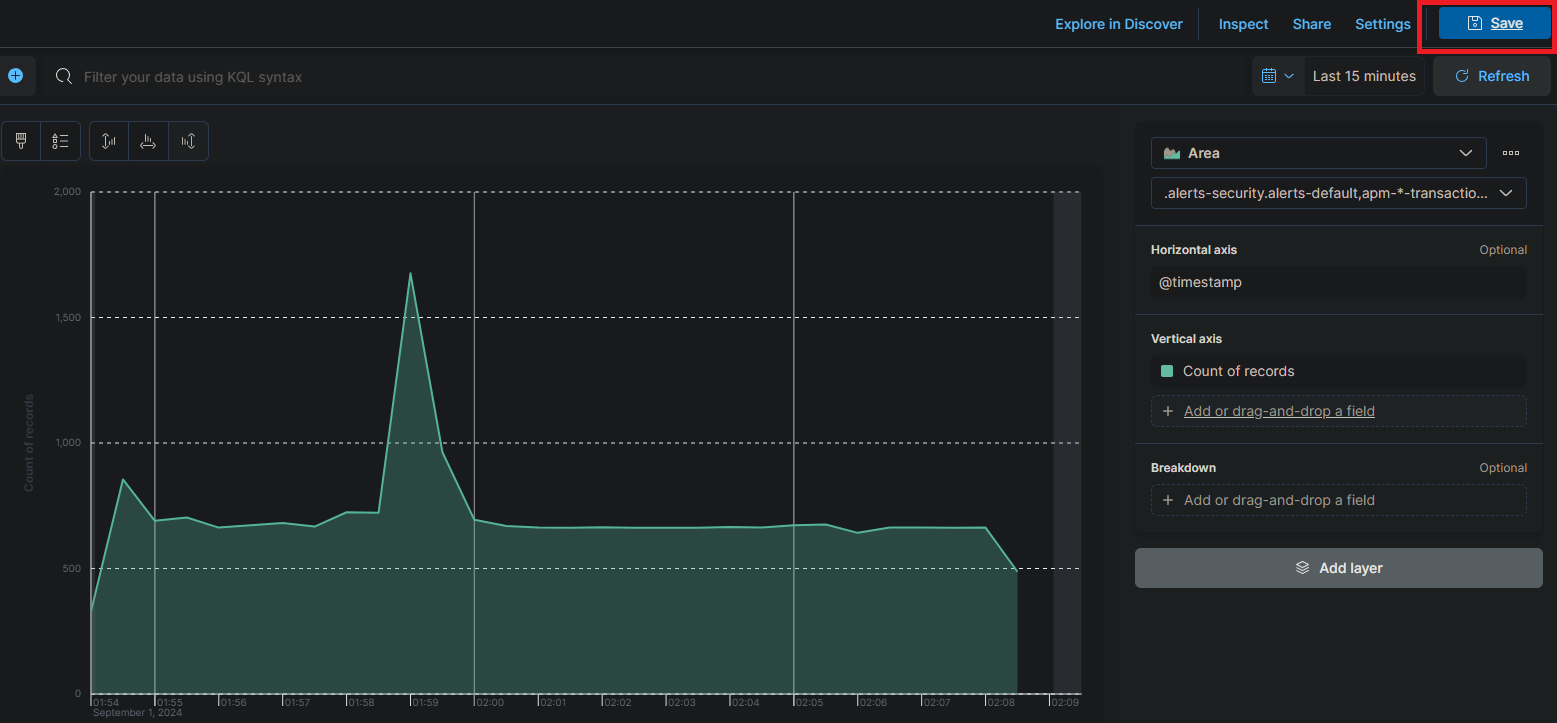The width and height of the screenshot is (1557, 723).
Task: Open left axis settings icon
Action: [x=109, y=141]
